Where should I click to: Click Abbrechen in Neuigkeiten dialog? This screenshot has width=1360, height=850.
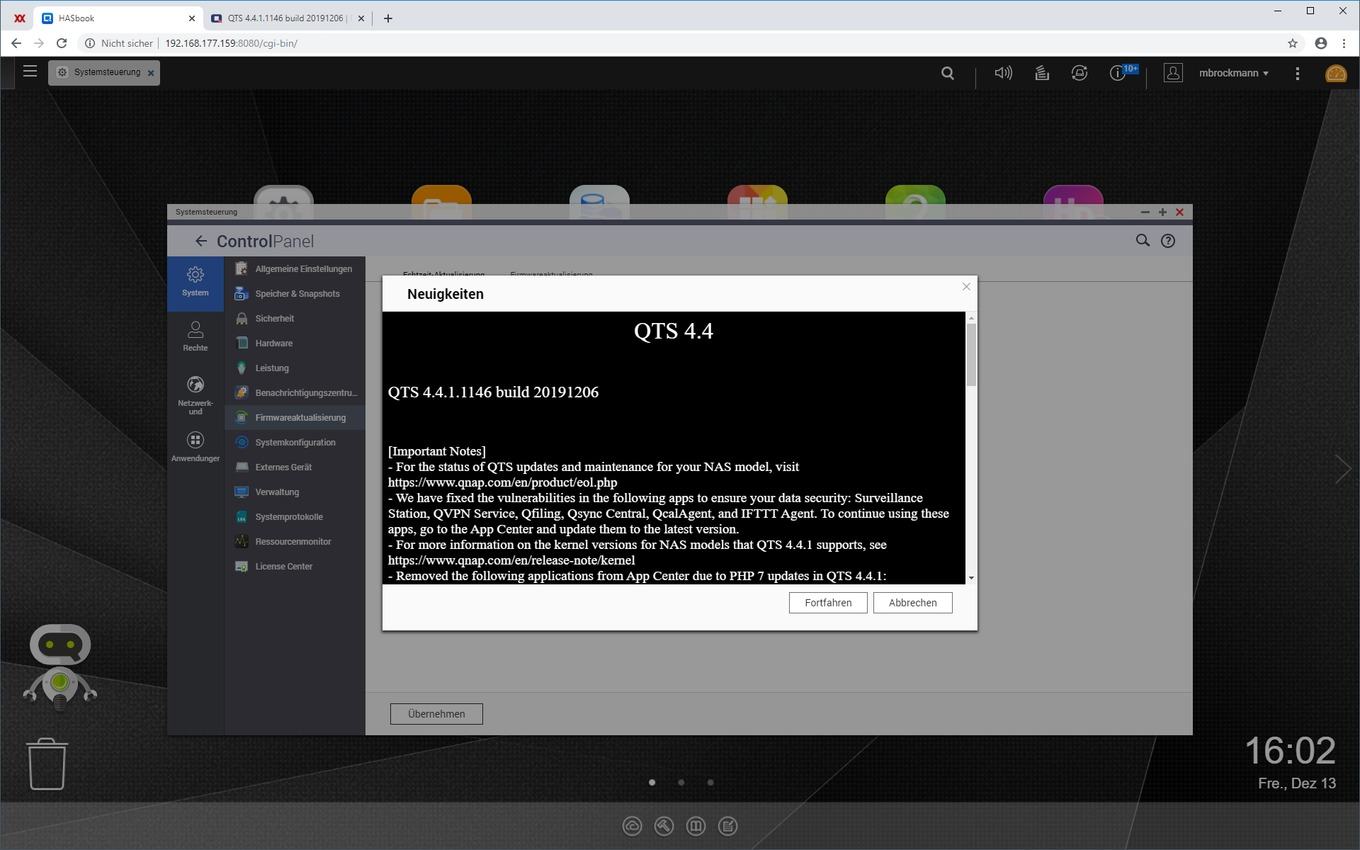click(912, 603)
